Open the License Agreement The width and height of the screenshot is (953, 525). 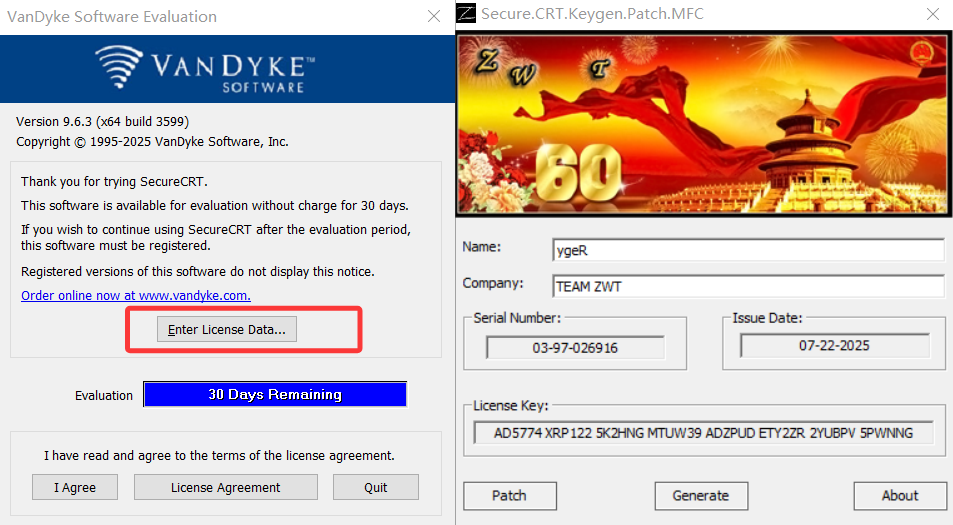225,487
